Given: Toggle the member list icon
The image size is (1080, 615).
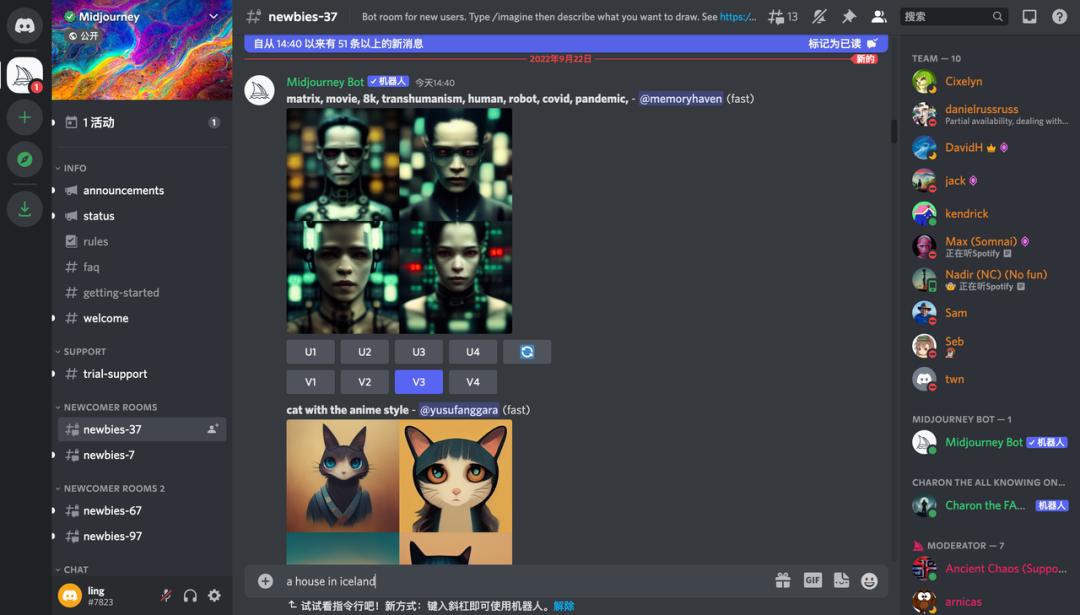Looking at the screenshot, I should (x=879, y=17).
